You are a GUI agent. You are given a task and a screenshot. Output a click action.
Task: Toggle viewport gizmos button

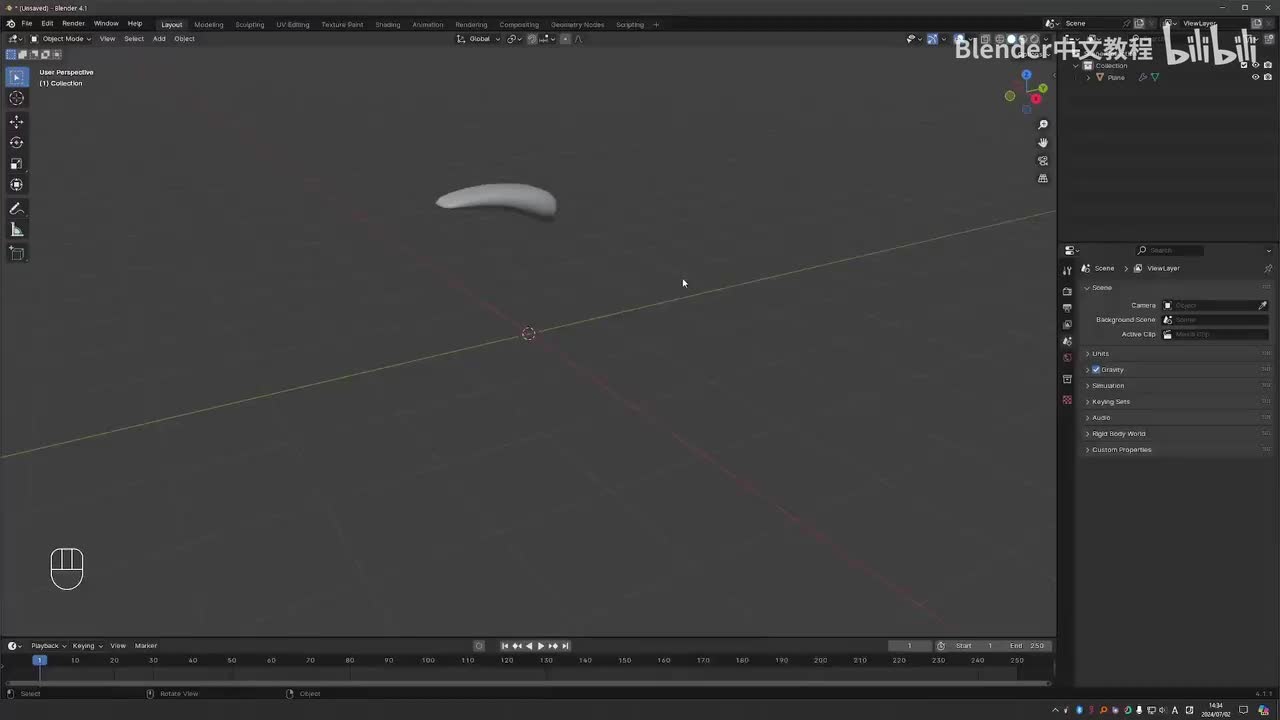pyautogui.click(x=932, y=39)
